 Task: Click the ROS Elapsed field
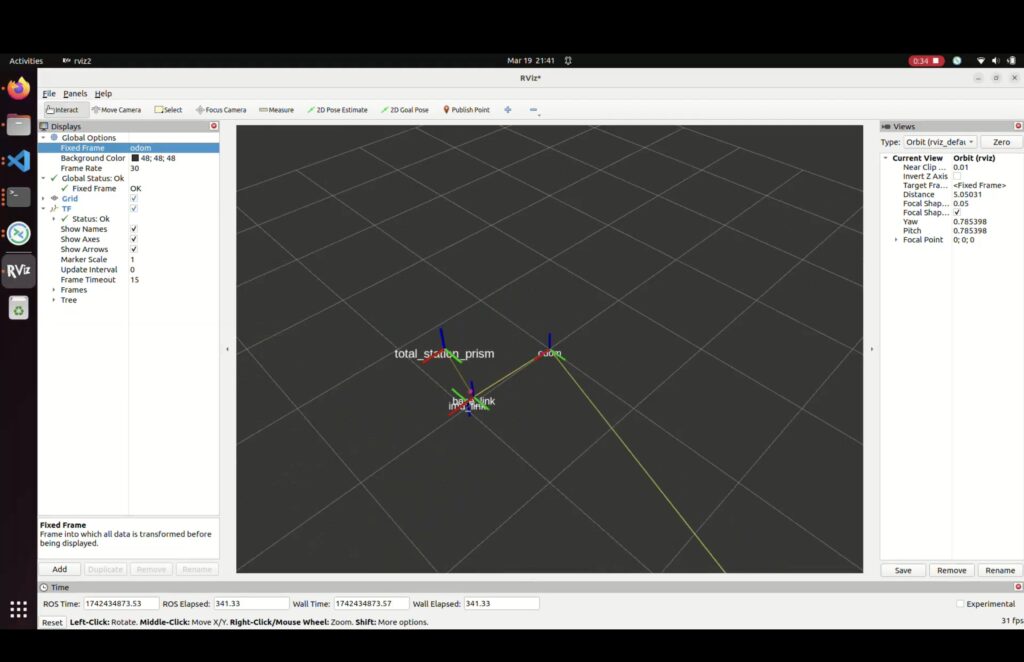point(251,604)
